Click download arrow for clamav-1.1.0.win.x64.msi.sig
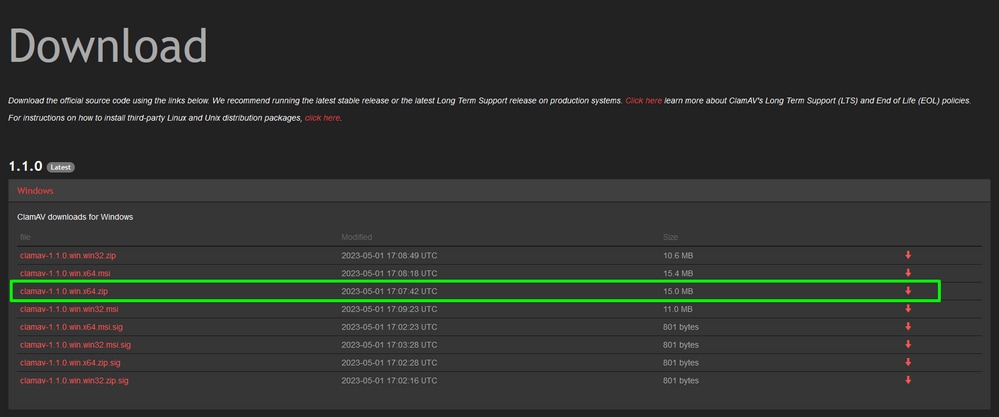Image resolution: width=999 pixels, height=417 pixels. (908, 327)
